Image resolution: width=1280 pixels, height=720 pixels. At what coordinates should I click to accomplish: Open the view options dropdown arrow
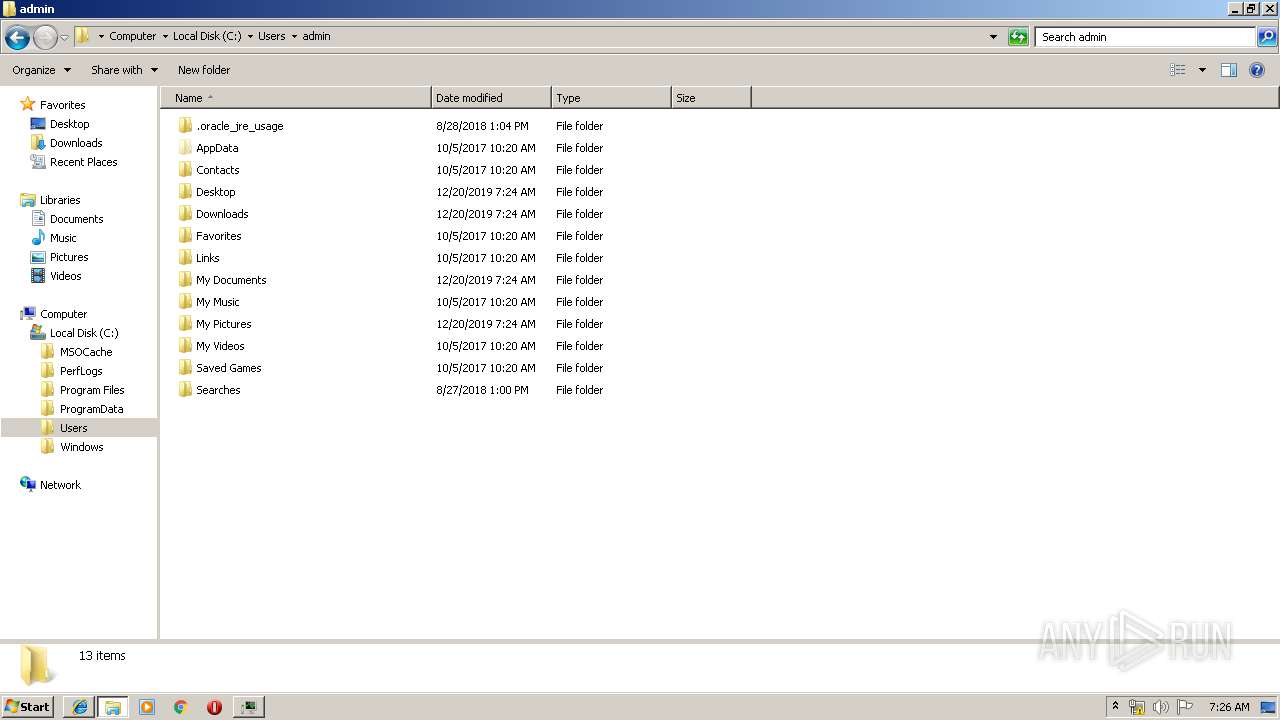(1202, 70)
